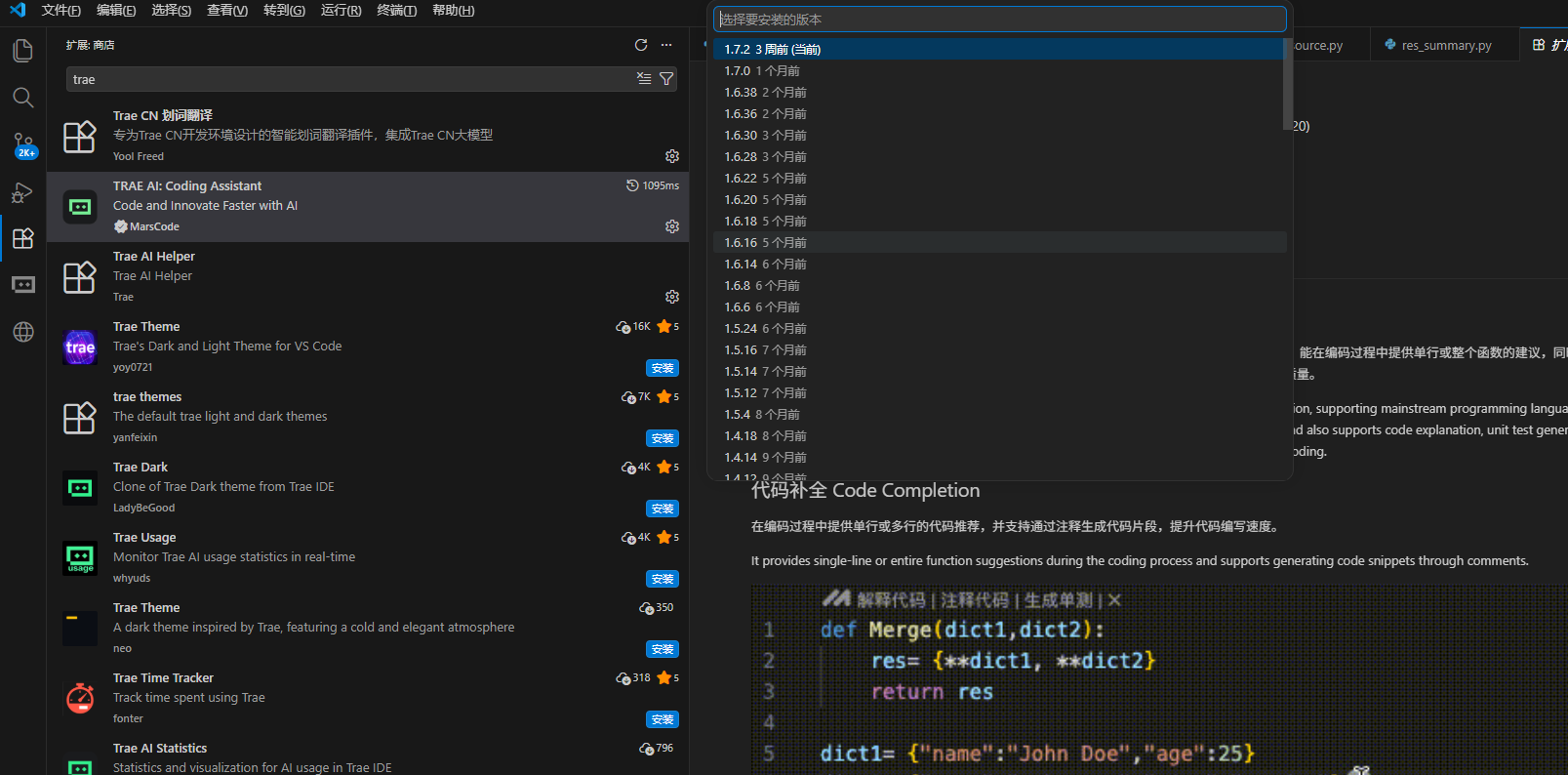The image size is (1568, 775).
Task: Choose version 1.5.4 in version picker
Action: (998, 414)
